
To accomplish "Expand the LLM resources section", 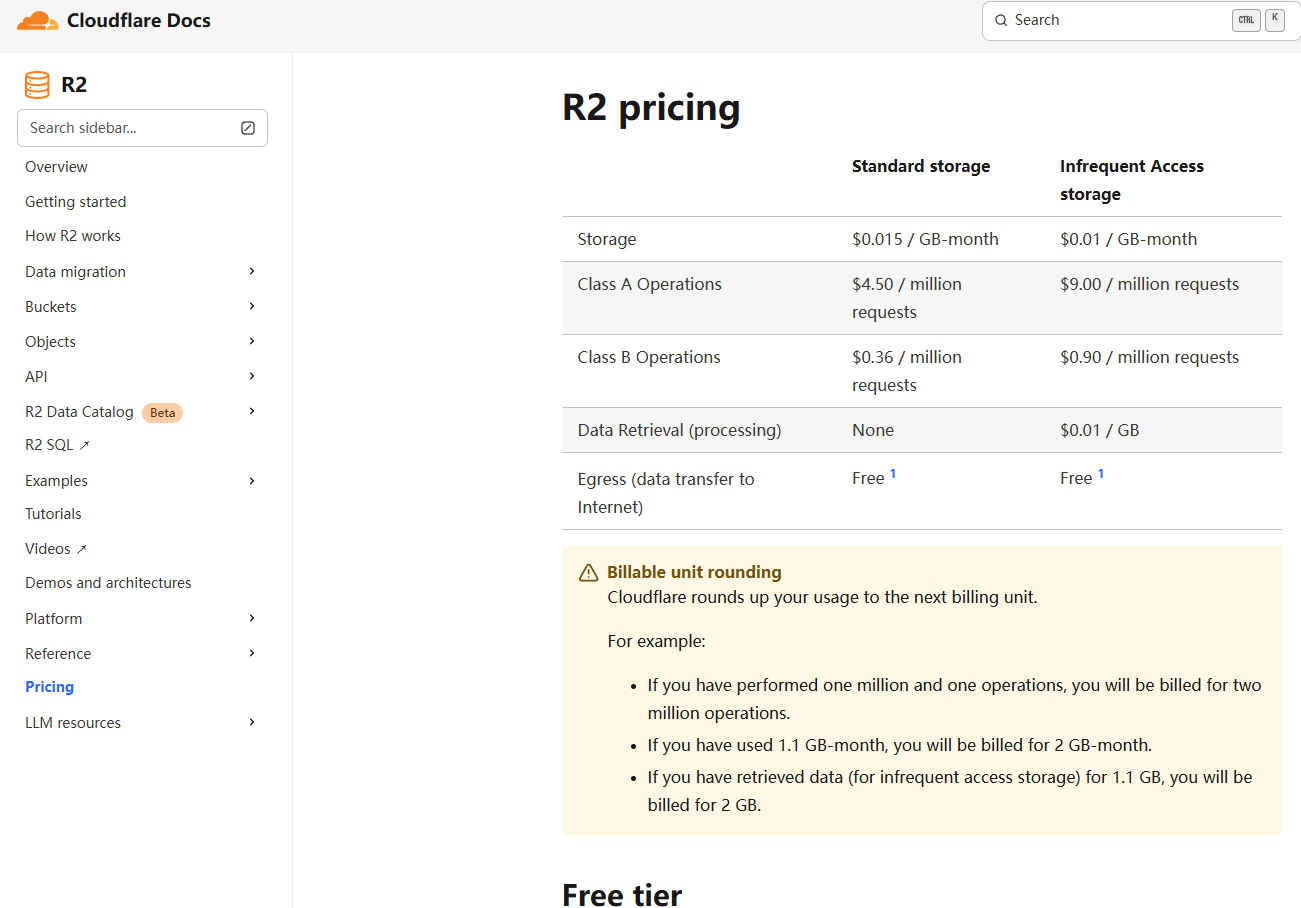I will coord(251,722).
